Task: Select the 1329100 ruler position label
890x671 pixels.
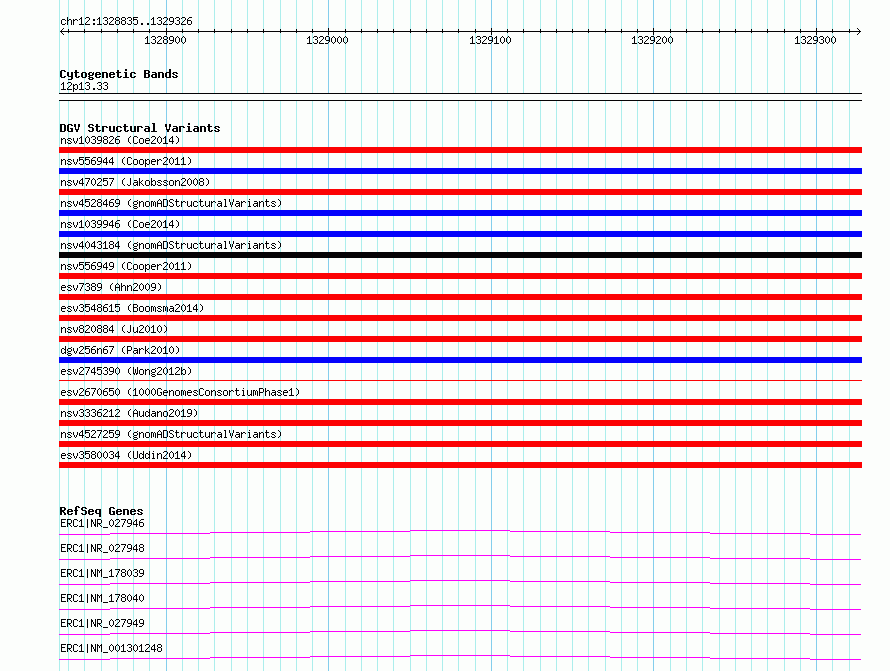Action: pyautogui.click(x=490, y=40)
